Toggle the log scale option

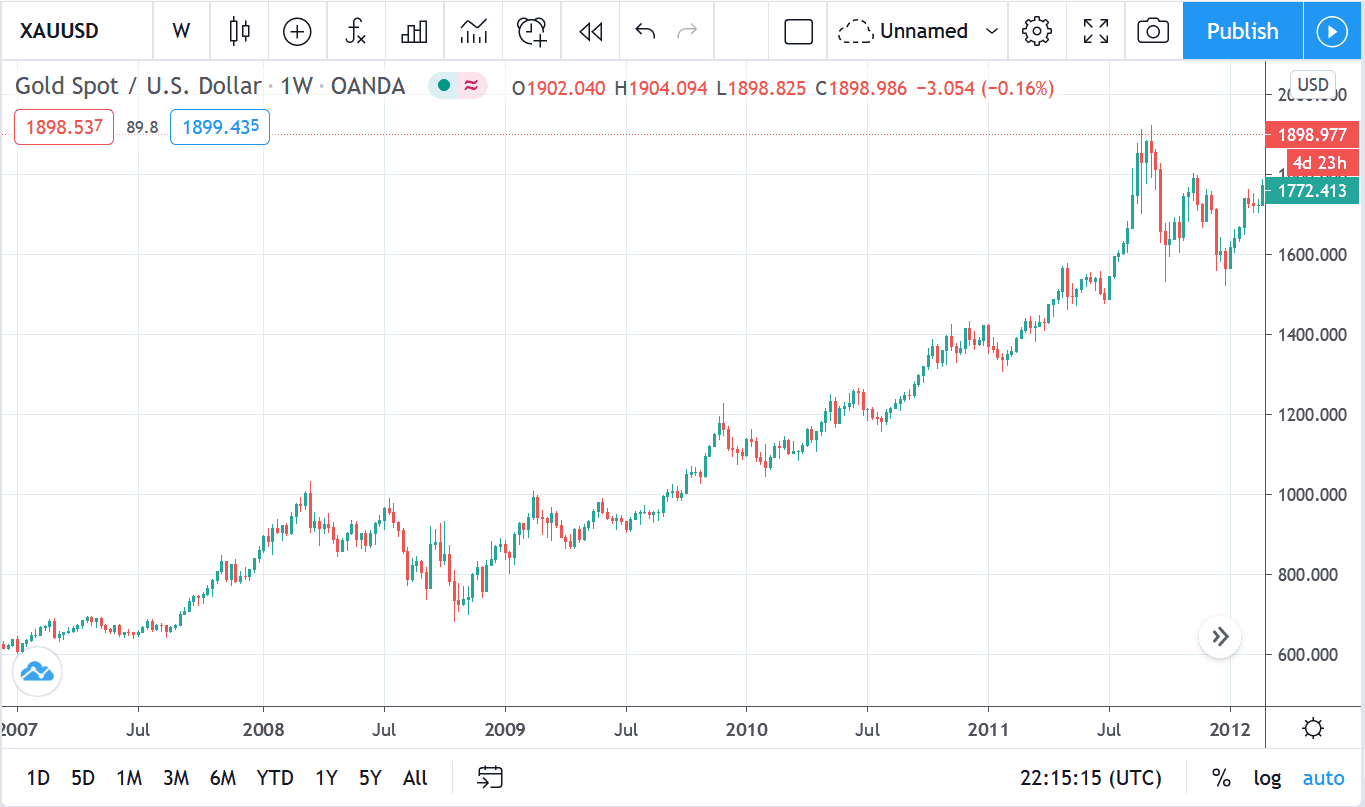(1267, 778)
